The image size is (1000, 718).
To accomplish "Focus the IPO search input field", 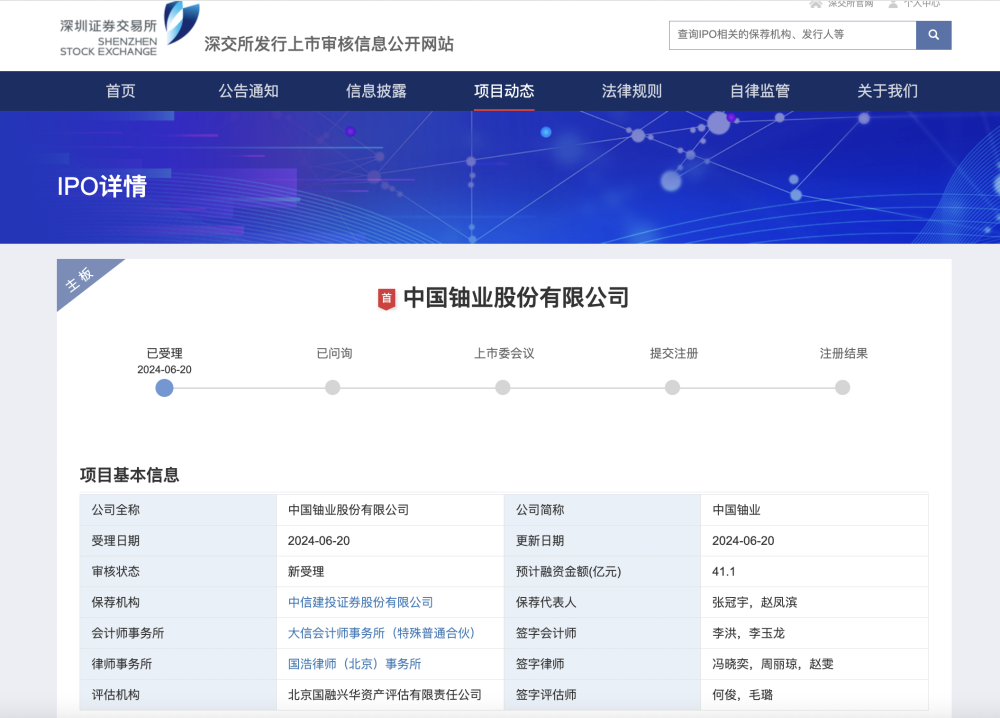I will click(792, 35).
